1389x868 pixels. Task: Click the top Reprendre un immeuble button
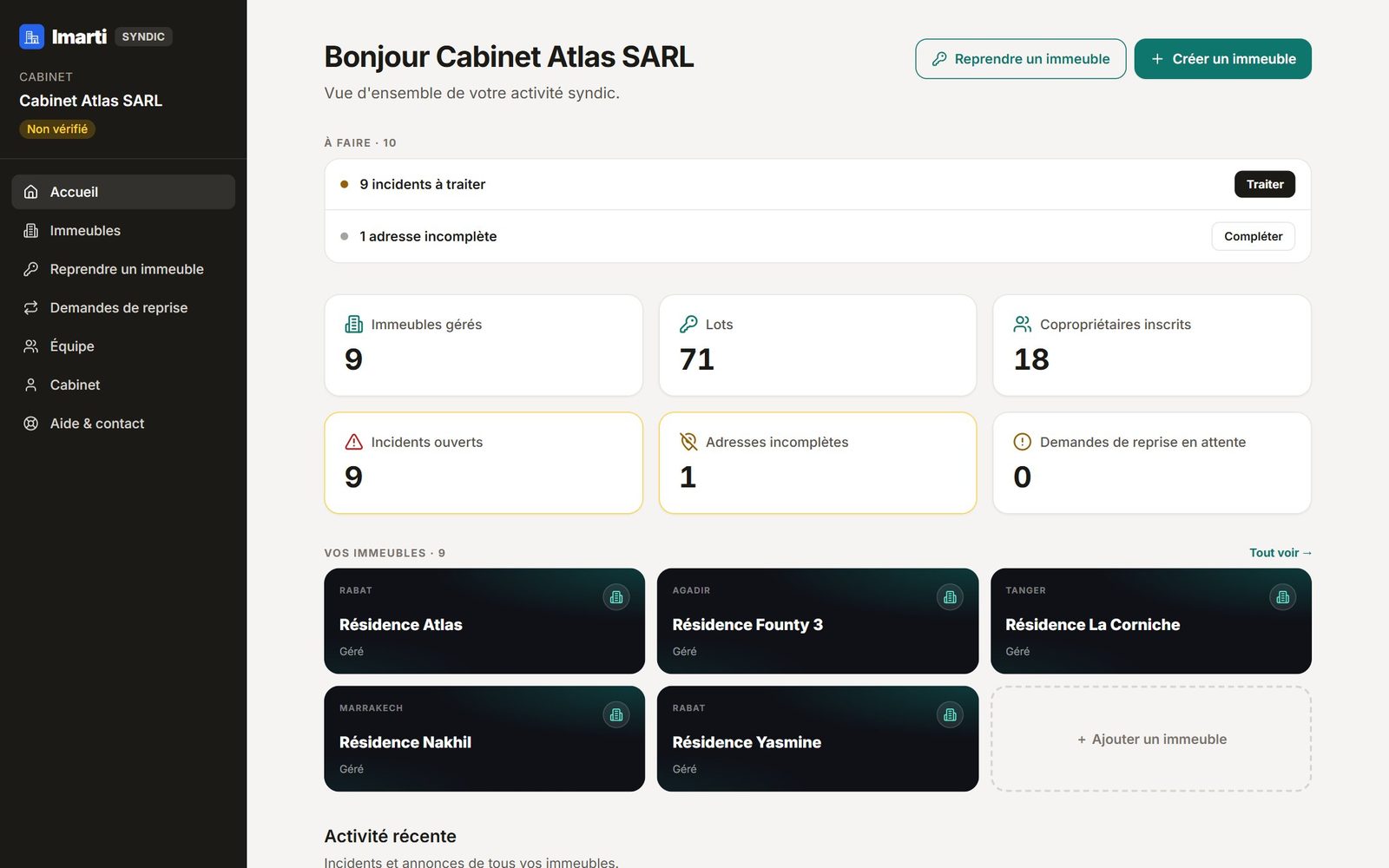pos(1021,59)
